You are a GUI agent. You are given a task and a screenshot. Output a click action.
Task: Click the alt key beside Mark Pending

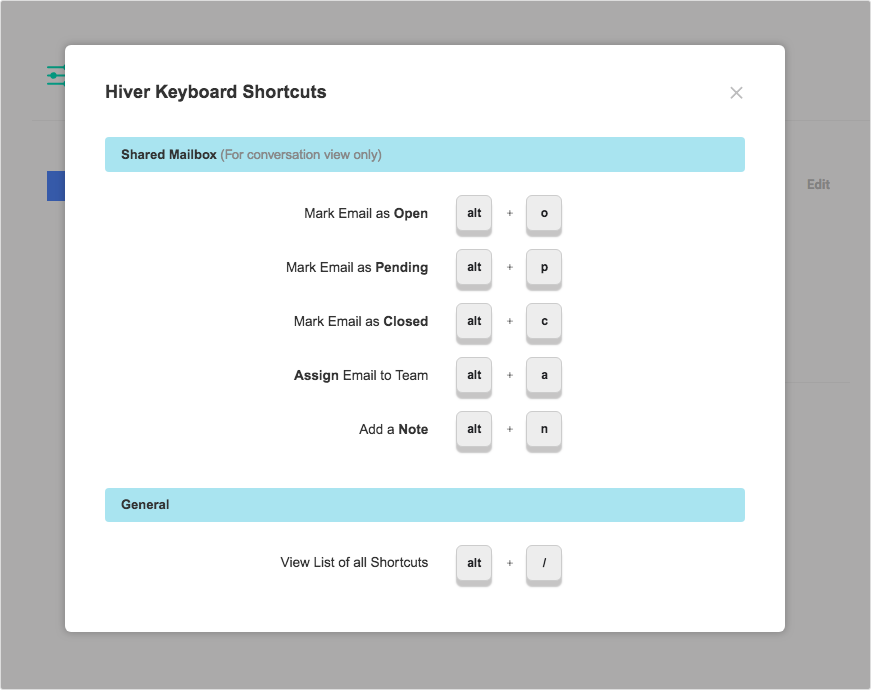[x=474, y=267]
